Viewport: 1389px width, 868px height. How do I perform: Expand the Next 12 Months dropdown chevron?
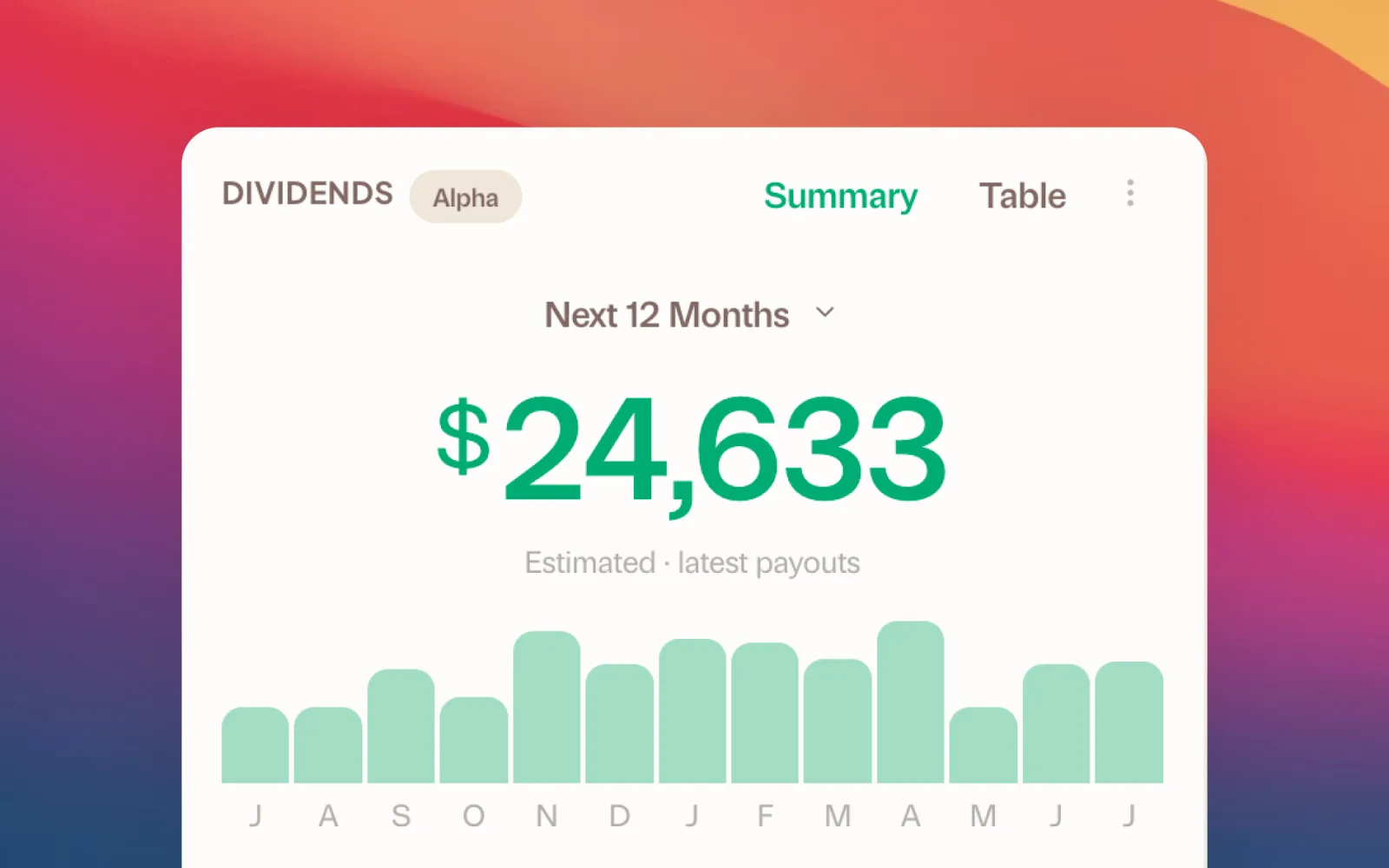pyautogui.click(x=825, y=312)
